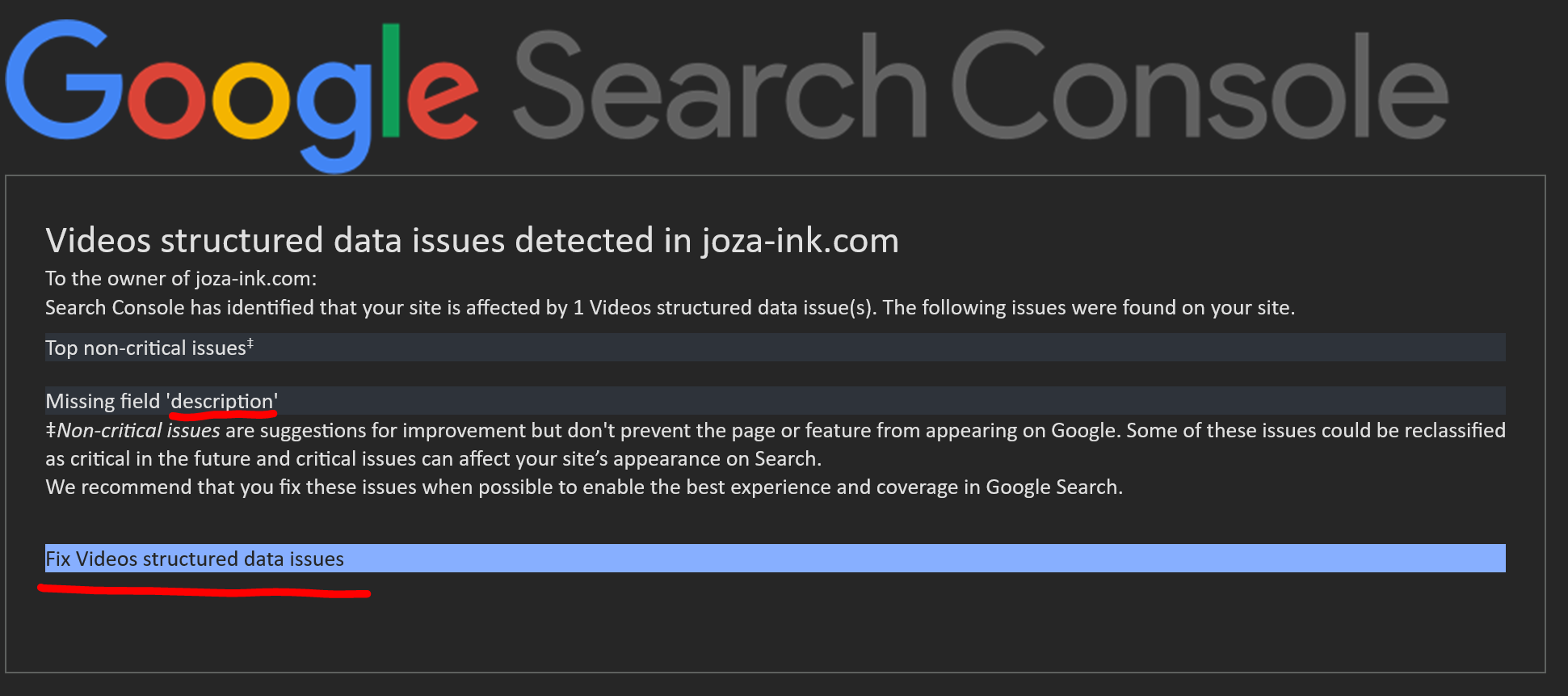Click the italic 'Non-critical issues' footnote text

[x=139, y=431]
